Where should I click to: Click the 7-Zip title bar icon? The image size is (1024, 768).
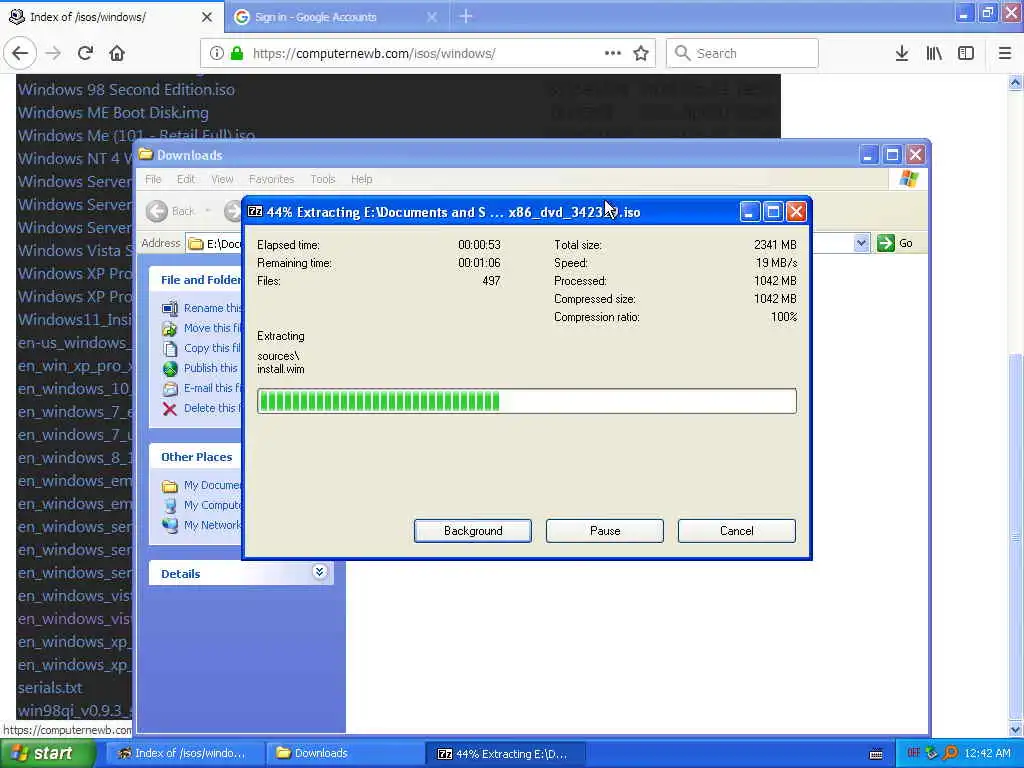255,212
